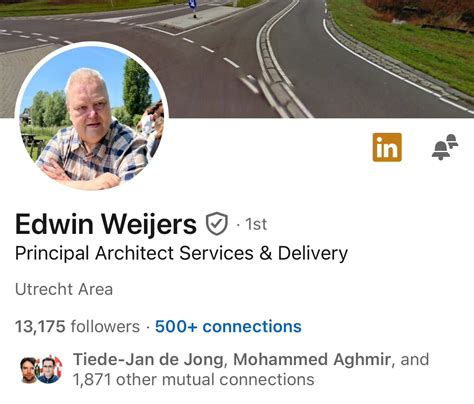Click the second mutual connection avatar with glasses
474x404 pixels.
(49, 370)
